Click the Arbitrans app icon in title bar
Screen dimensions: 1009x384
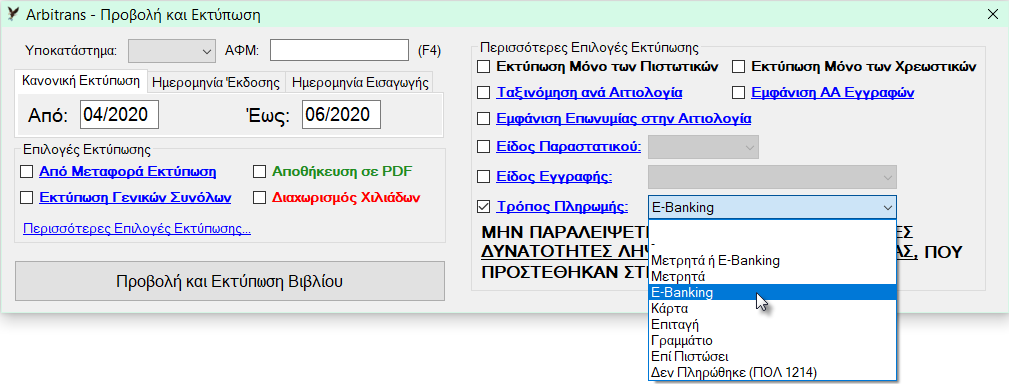(x=12, y=14)
